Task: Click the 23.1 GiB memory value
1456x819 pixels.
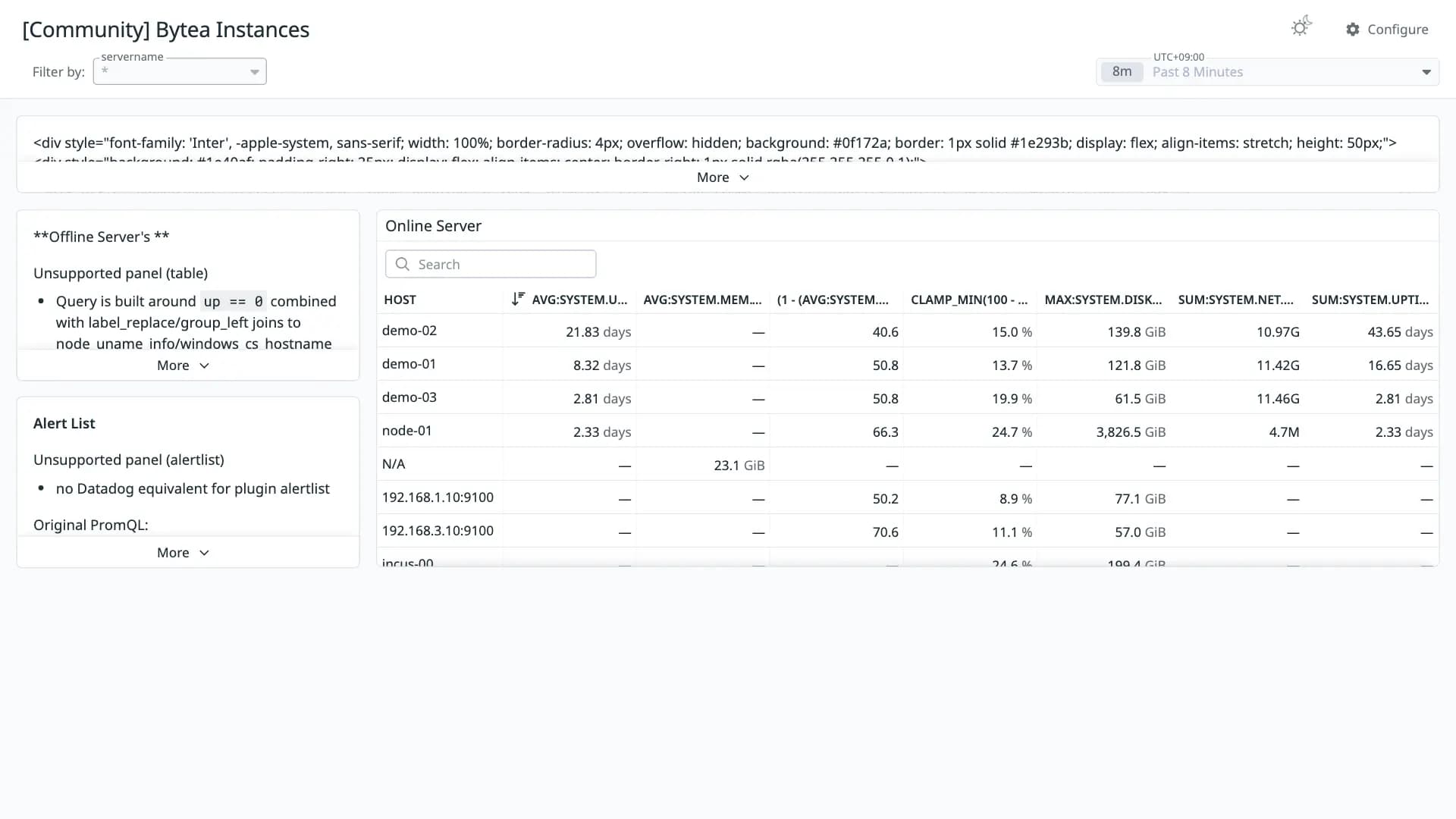Action: [x=739, y=466]
